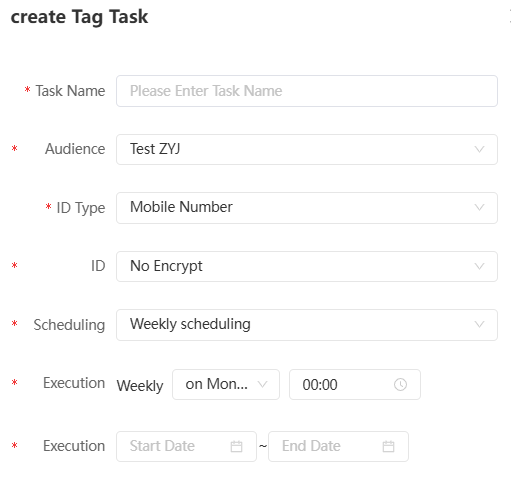Open the Audience dropdown showing Test ZYJ
The width and height of the screenshot is (511, 489).
(x=307, y=149)
